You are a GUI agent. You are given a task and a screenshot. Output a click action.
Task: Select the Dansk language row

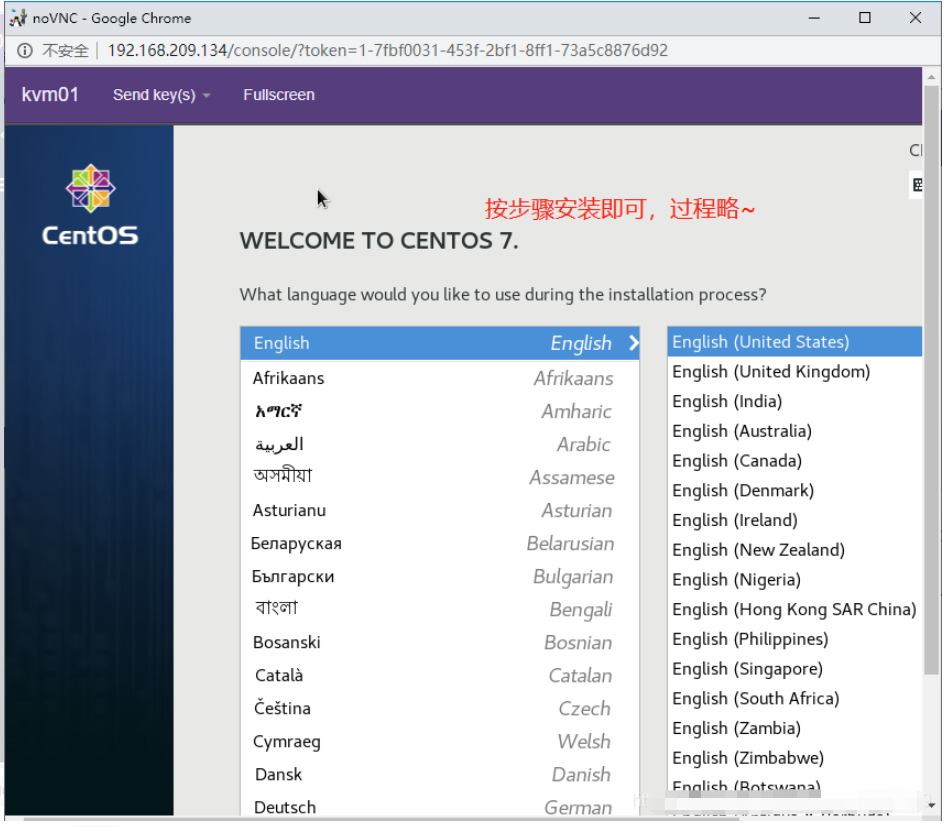click(x=440, y=774)
